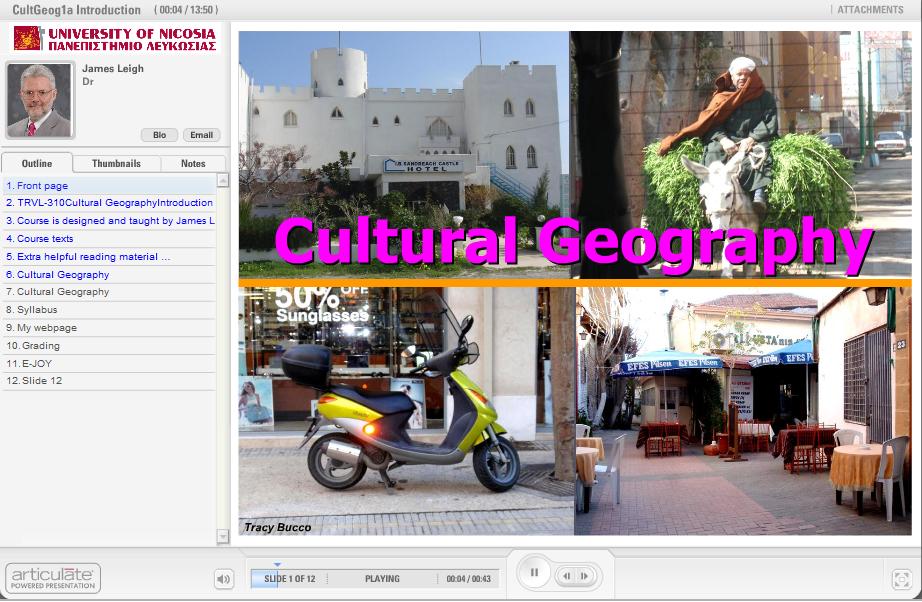The height and width of the screenshot is (602, 922).
Task: Click James Leigh's presenter photo
Action: [x=40, y=100]
